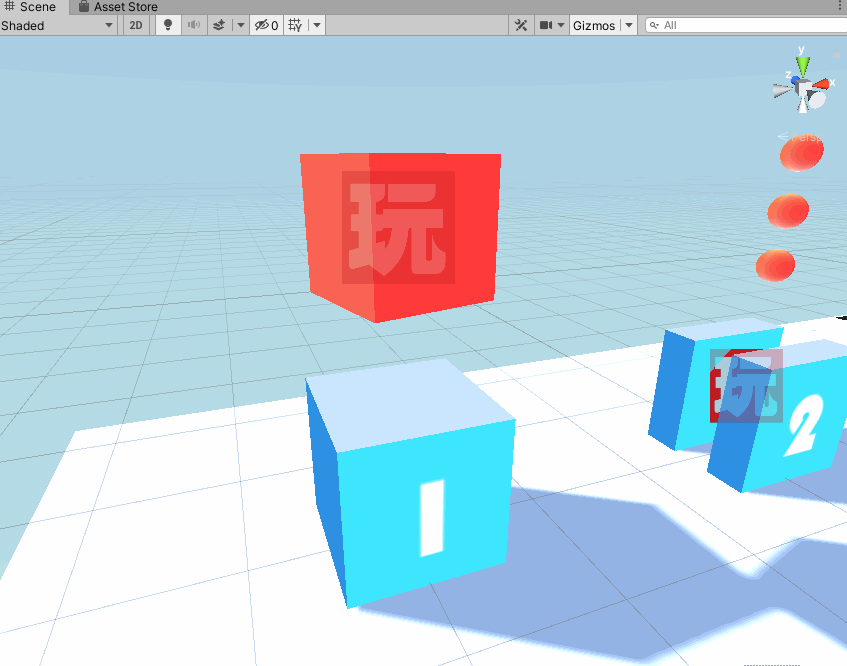This screenshot has width=847, height=666.
Task: Open the camera settings dropdown arrow
Action: [561, 25]
